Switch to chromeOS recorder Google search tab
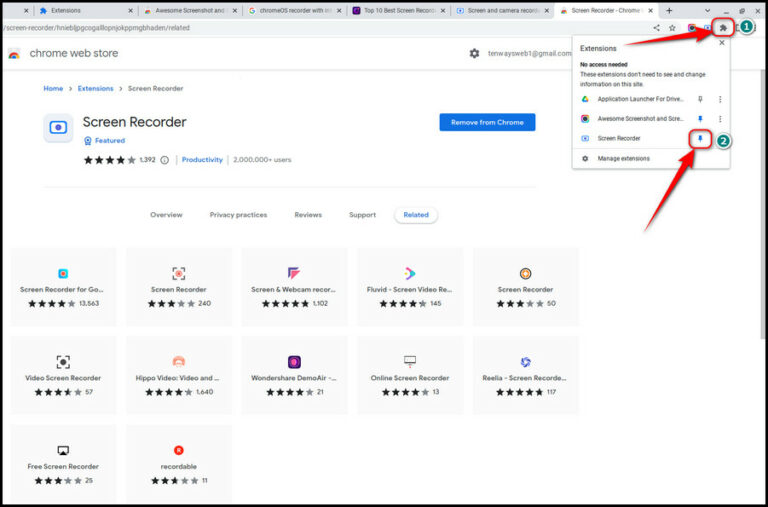The height and width of the screenshot is (507, 768). pyautogui.click(x=294, y=10)
